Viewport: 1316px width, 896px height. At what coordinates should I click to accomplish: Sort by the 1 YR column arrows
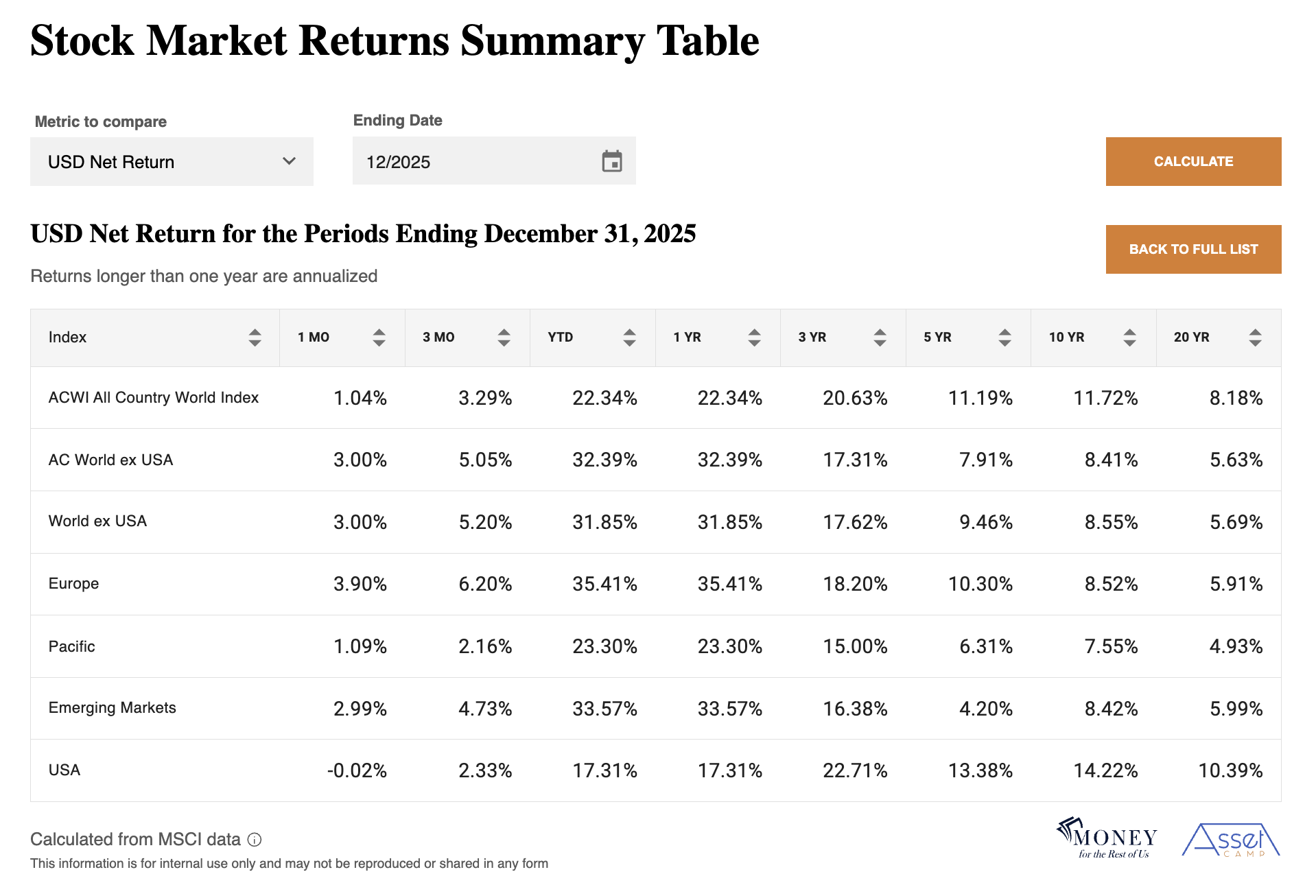click(754, 338)
